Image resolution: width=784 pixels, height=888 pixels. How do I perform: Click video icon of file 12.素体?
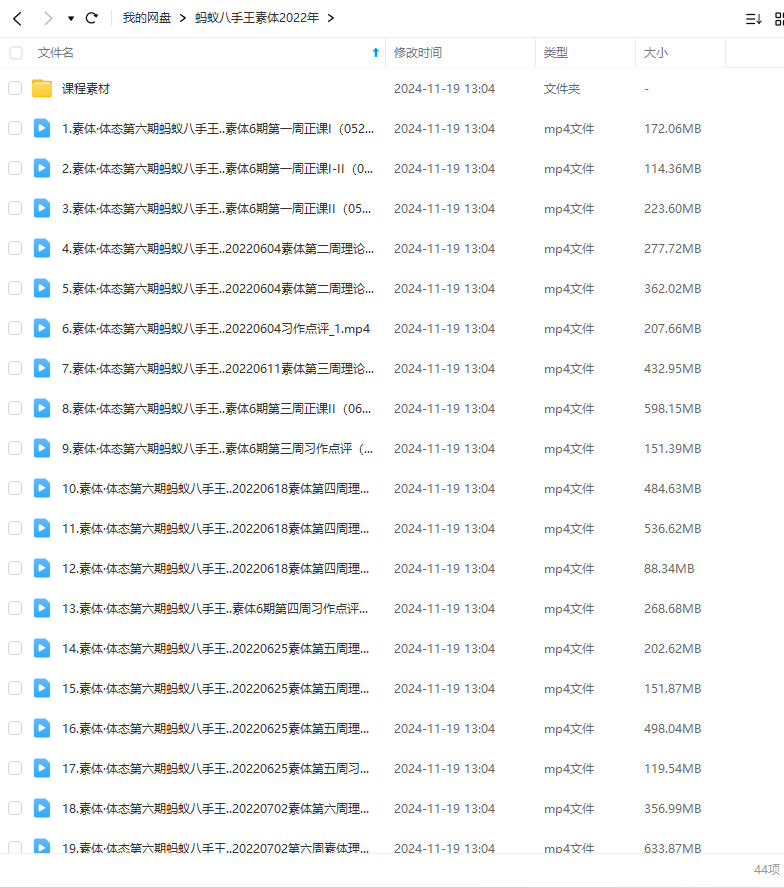[42, 568]
